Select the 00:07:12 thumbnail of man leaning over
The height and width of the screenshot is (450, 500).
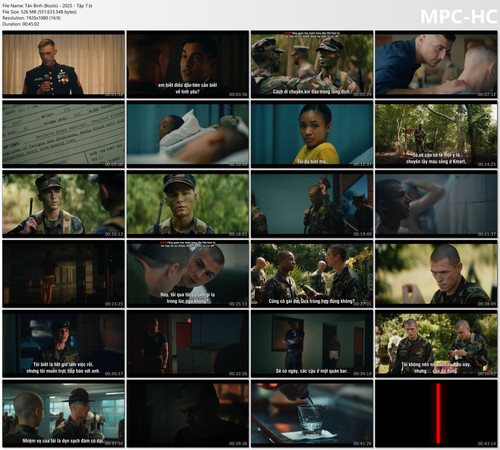(436, 64)
